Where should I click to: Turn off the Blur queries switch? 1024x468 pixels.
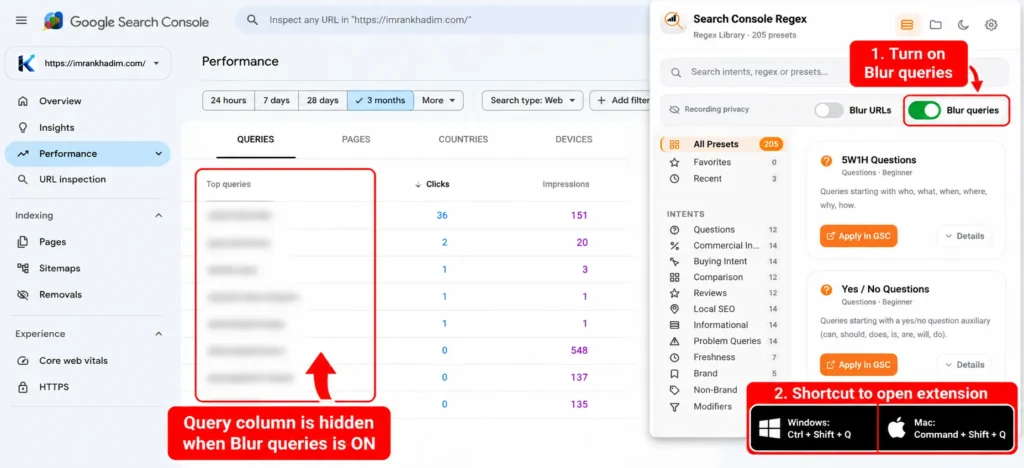(x=923, y=110)
